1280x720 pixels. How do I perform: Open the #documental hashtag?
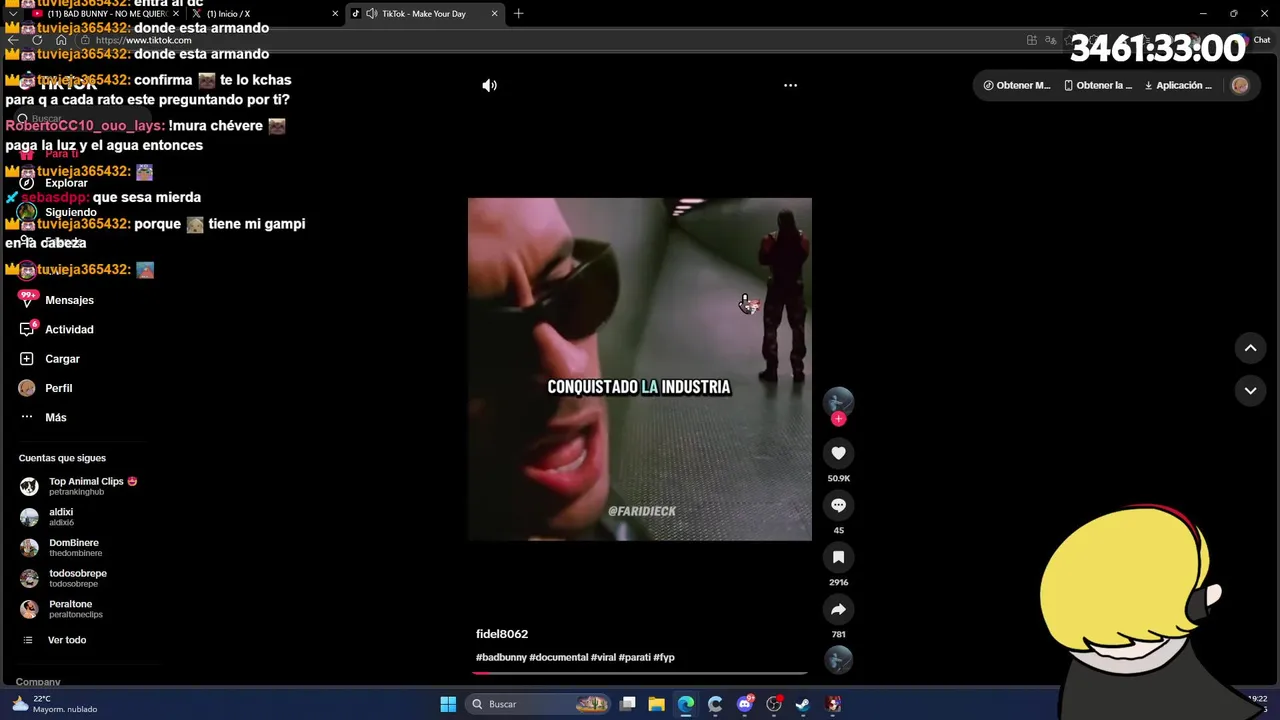coord(558,657)
